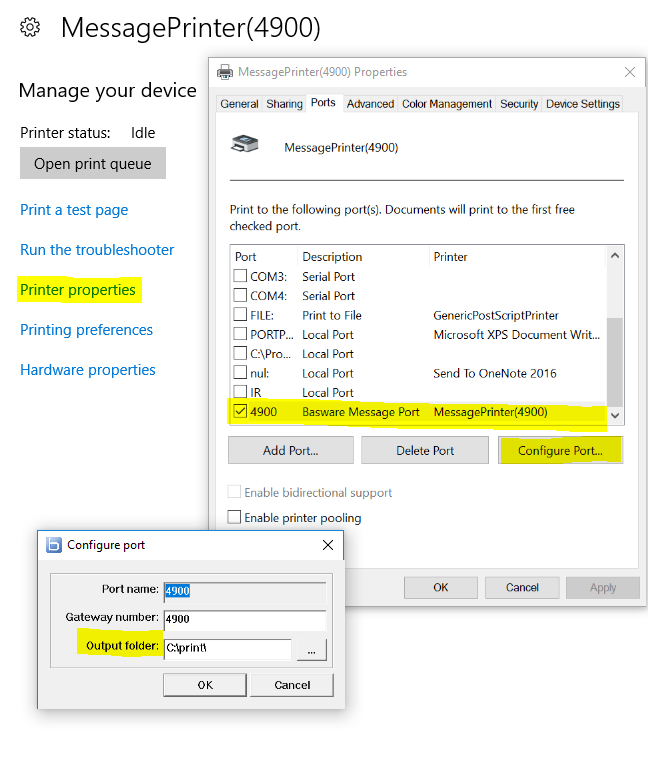Viewport: 648px width, 768px height.
Task: Check the nul: local port checkbox
Action: [x=240, y=372]
